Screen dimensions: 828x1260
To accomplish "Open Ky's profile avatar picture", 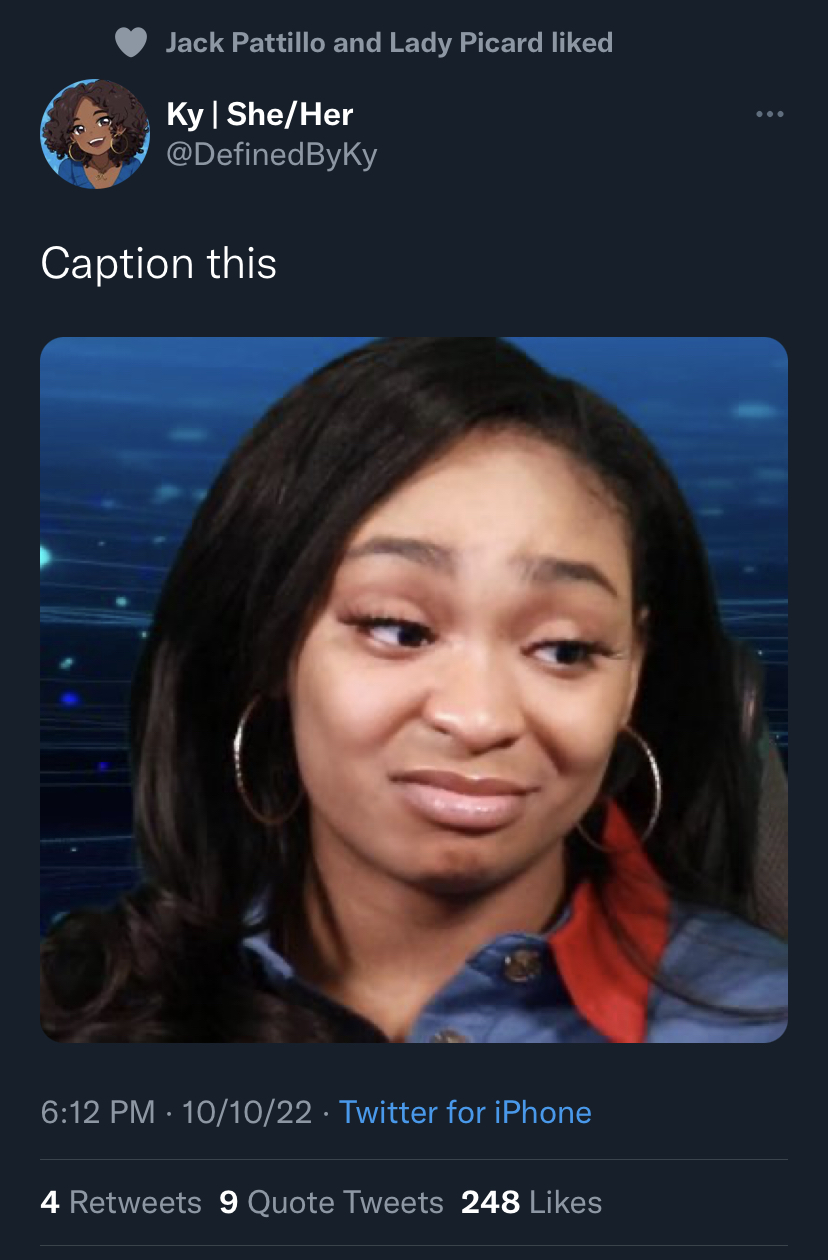I will pos(94,133).
